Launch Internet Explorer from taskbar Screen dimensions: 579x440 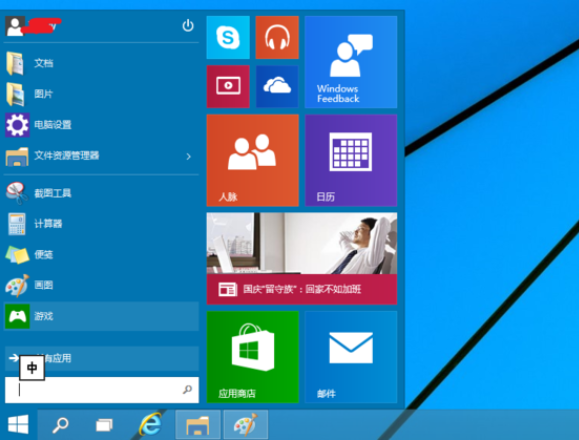[x=151, y=424]
